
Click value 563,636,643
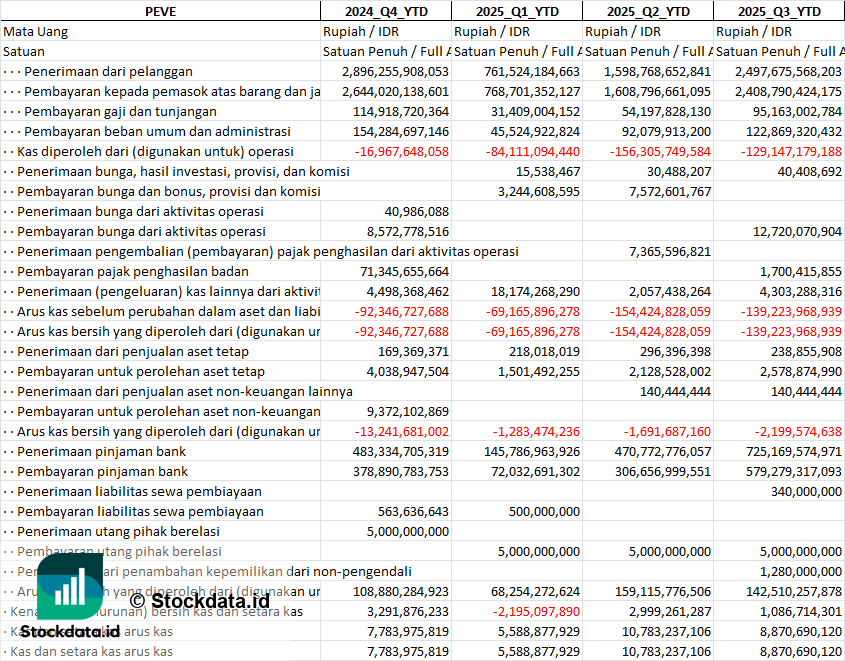coord(413,511)
